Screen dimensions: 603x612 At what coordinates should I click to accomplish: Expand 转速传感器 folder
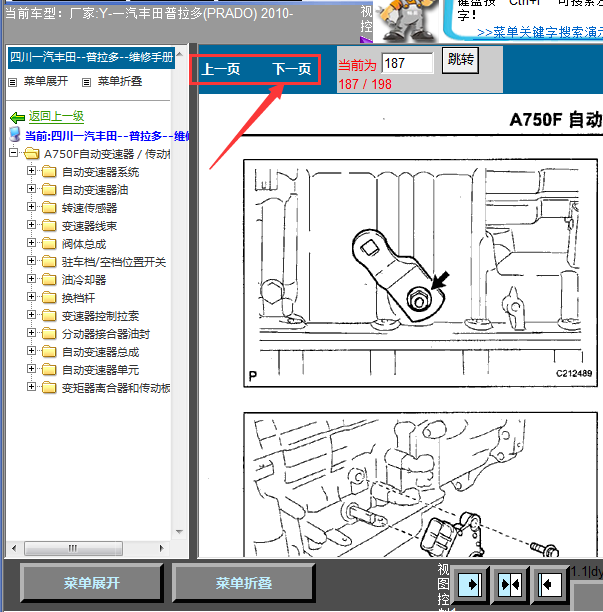click(32, 206)
